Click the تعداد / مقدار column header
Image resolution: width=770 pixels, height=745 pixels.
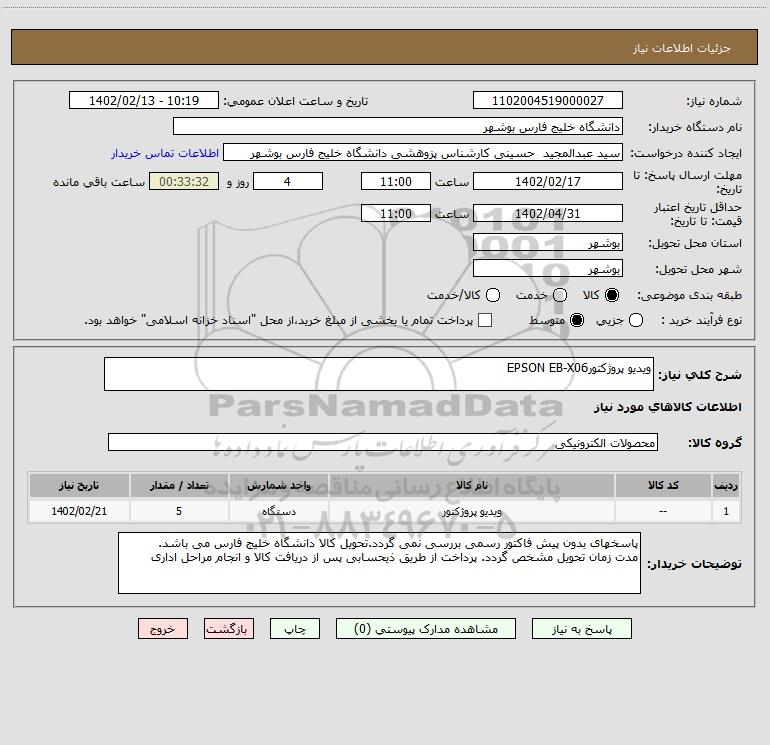pos(179,485)
